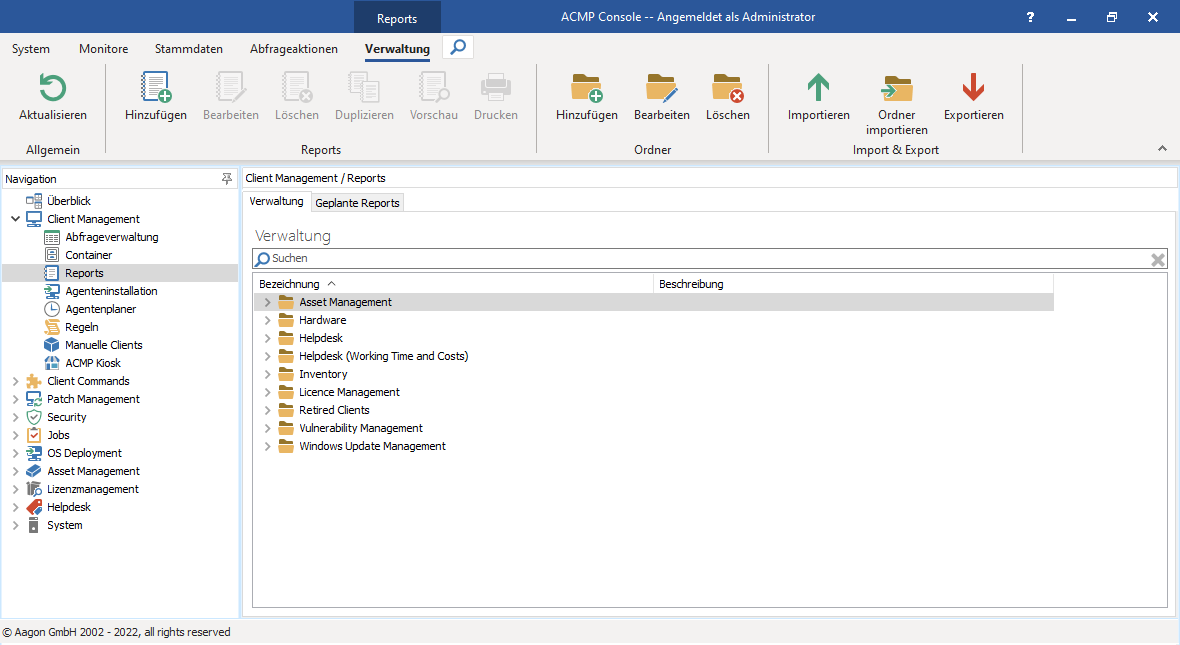Open the help question mark icon

(x=1029, y=17)
